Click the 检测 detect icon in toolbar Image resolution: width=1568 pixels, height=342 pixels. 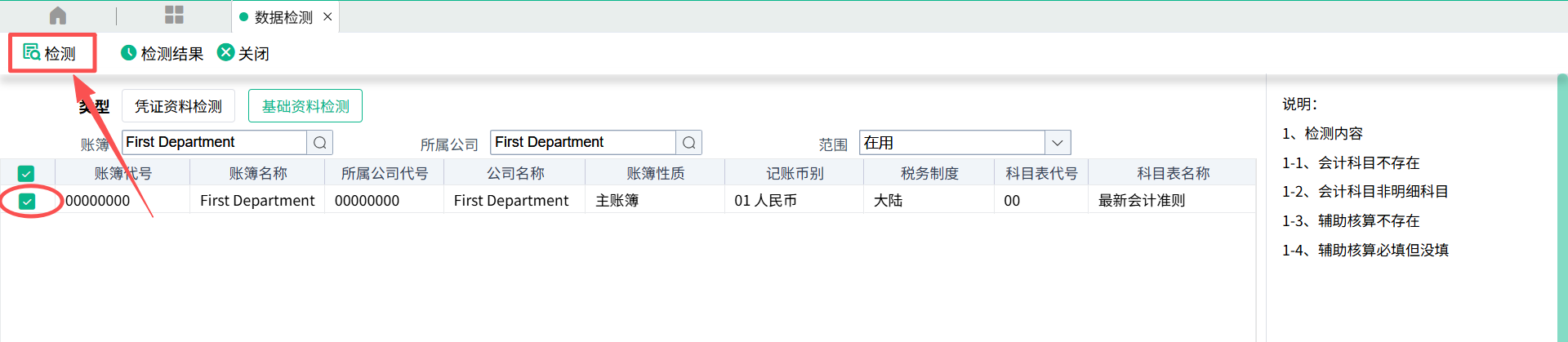point(32,52)
